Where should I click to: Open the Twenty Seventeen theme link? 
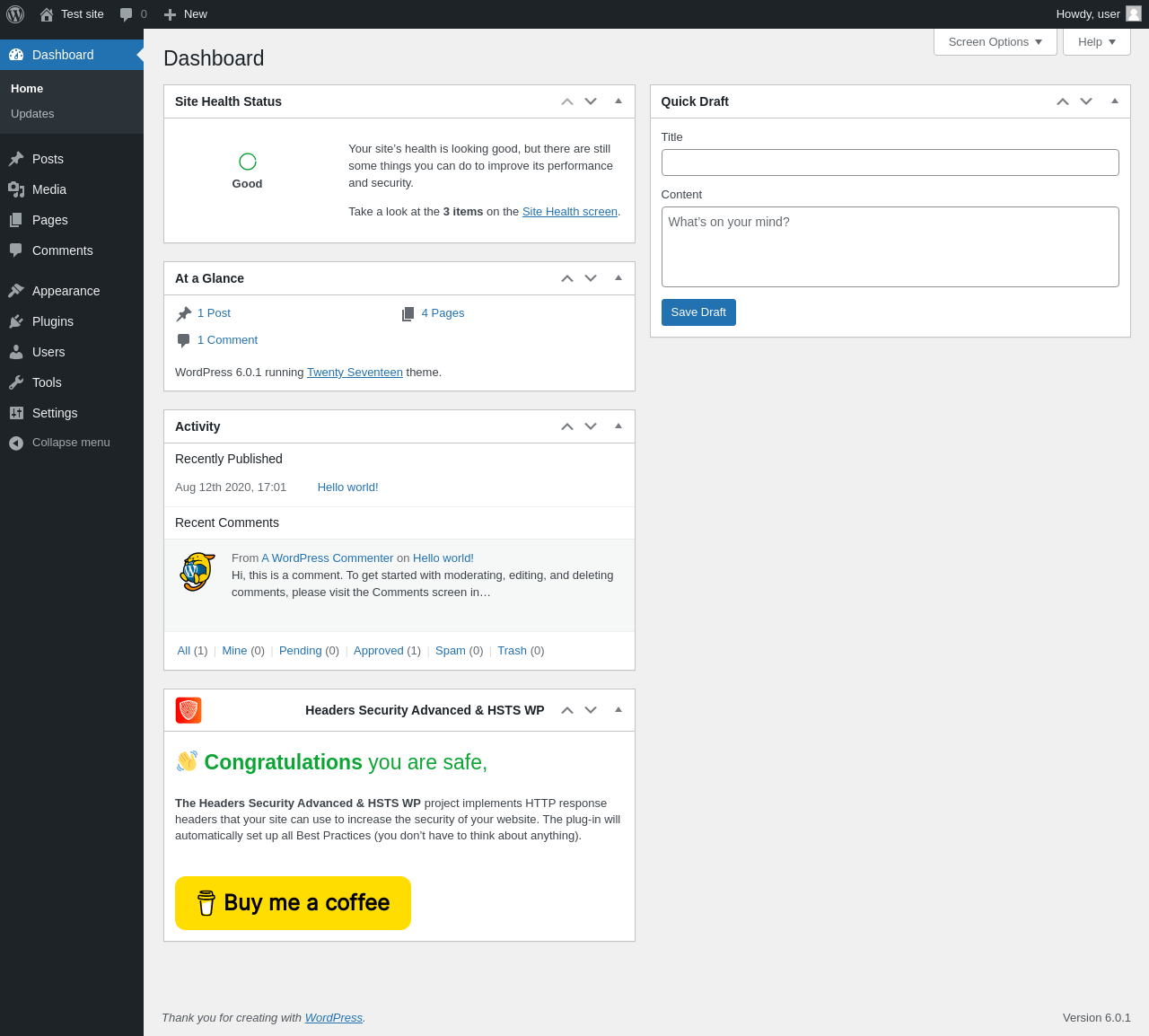point(355,373)
